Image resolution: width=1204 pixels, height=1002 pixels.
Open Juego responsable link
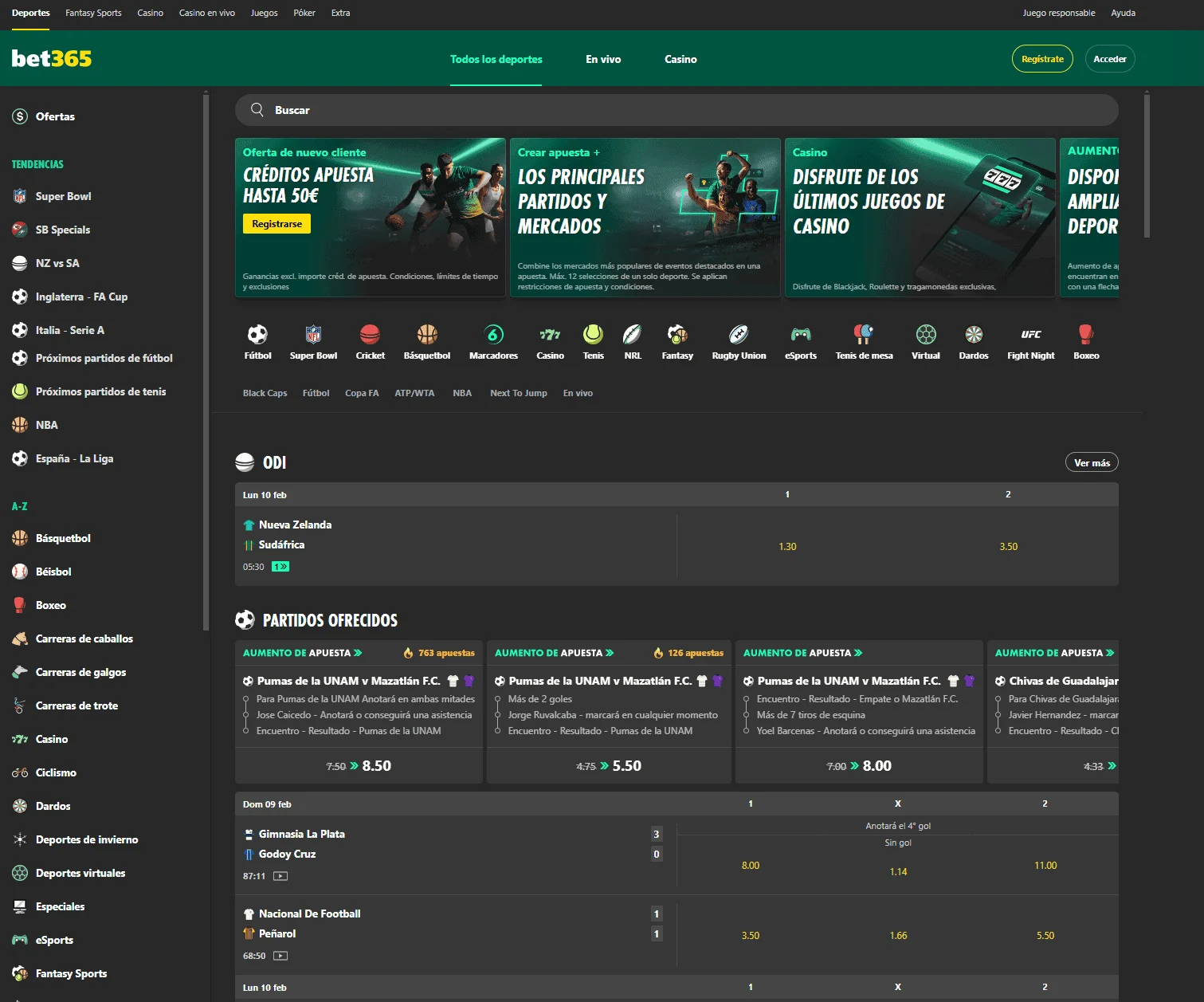point(1059,13)
